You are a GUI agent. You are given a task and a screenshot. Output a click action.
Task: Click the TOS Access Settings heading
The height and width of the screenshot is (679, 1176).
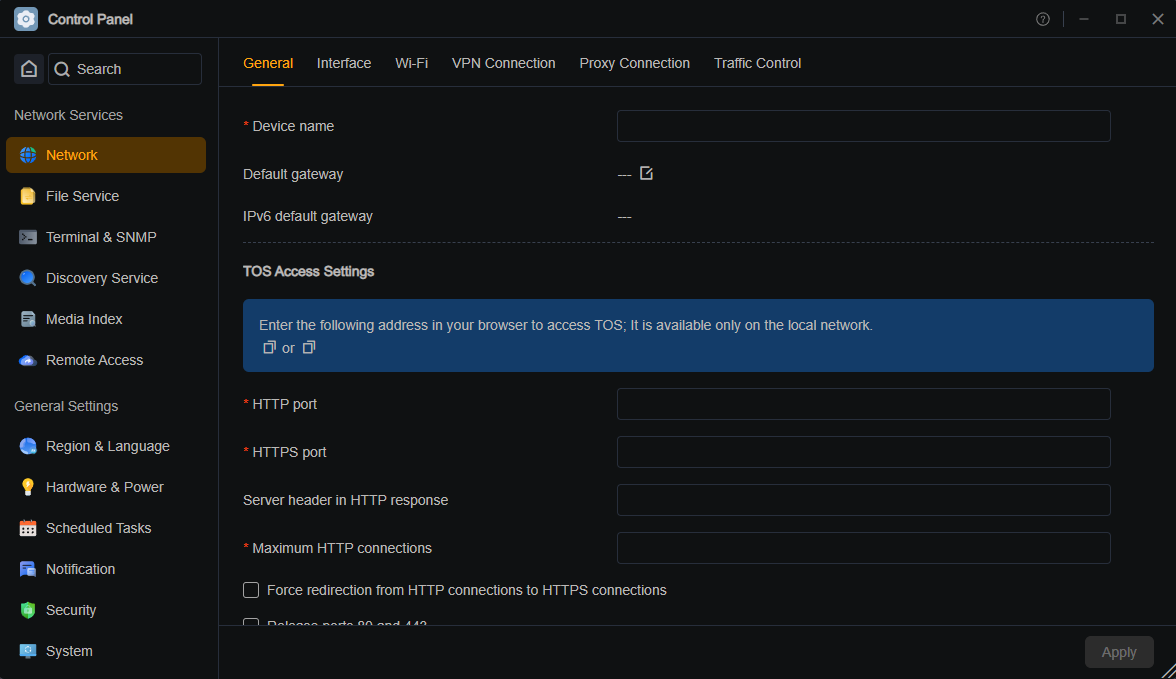point(308,272)
